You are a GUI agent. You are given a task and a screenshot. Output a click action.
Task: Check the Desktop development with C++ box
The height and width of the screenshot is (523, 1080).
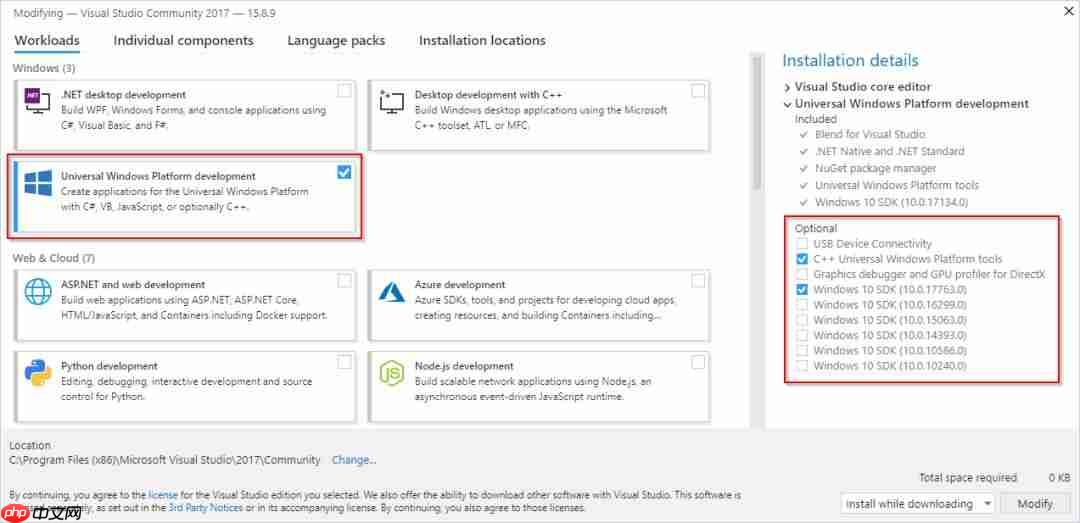[x=698, y=90]
